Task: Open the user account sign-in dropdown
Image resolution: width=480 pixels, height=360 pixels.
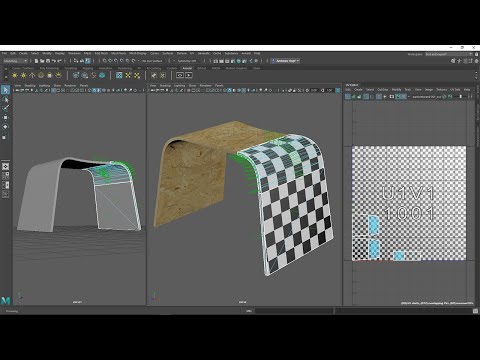Action: click(286, 61)
